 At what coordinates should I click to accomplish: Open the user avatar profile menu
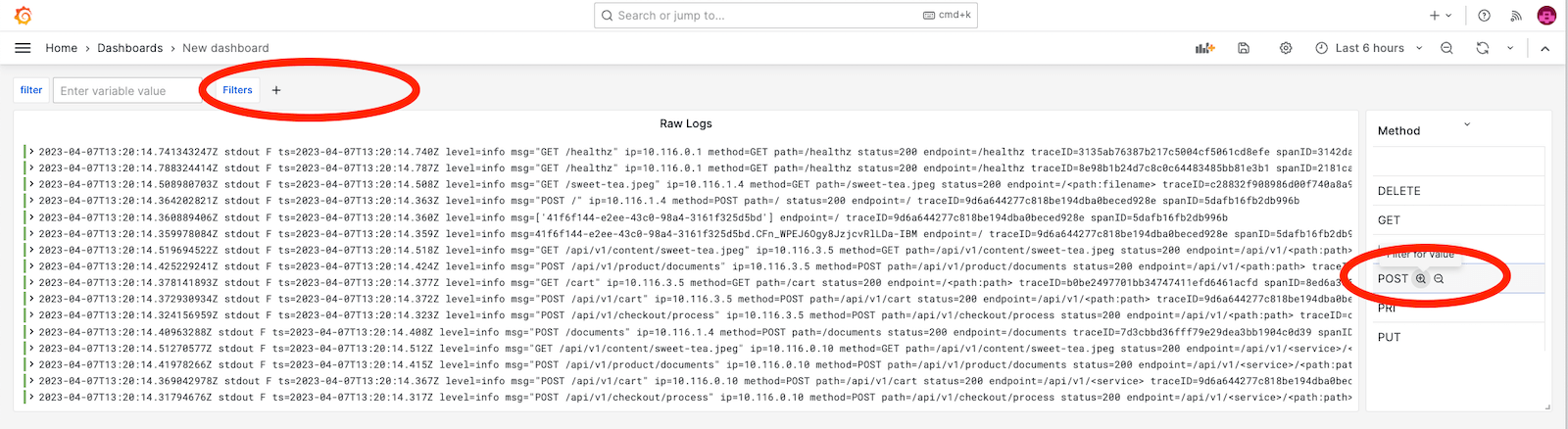(x=1546, y=16)
